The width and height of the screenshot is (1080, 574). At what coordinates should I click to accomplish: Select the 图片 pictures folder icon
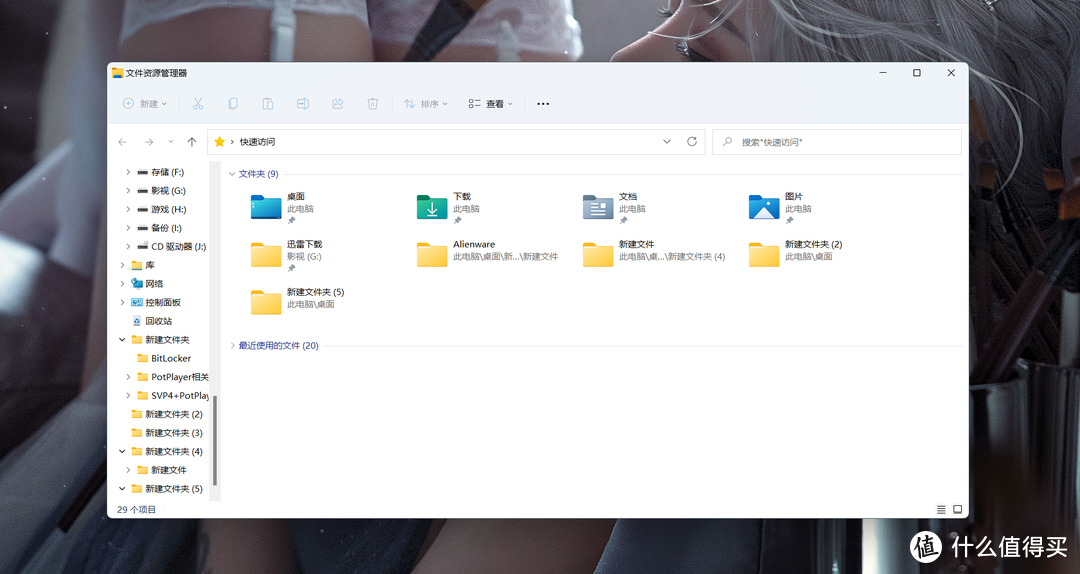tap(764, 207)
